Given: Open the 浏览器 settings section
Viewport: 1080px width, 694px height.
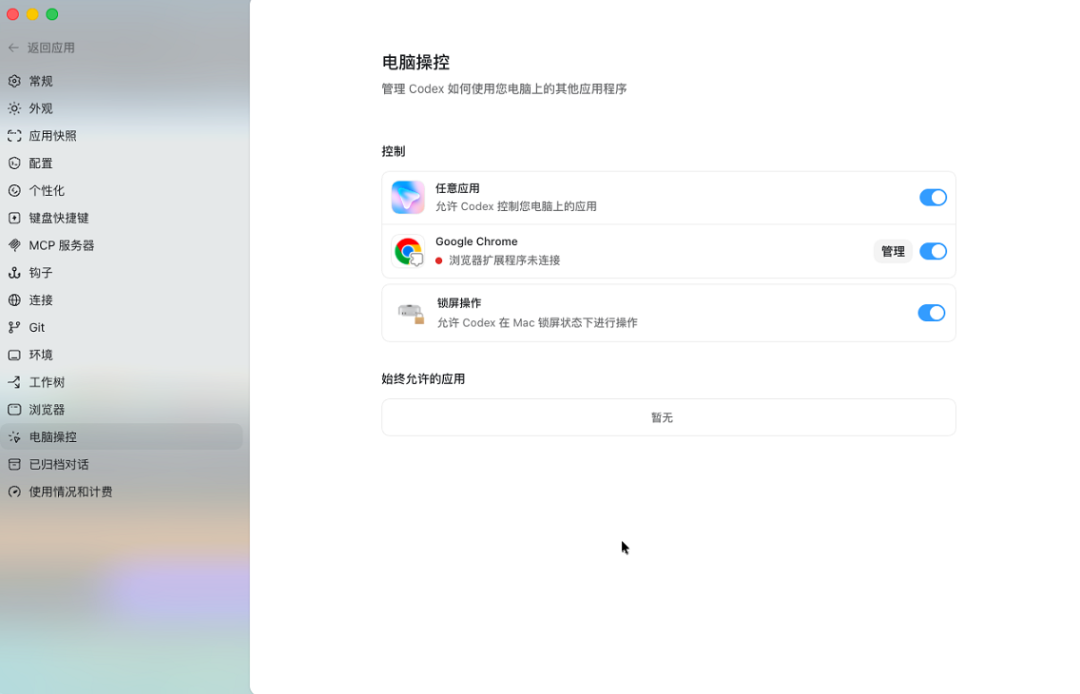Looking at the screenshot, I should 122,410.
